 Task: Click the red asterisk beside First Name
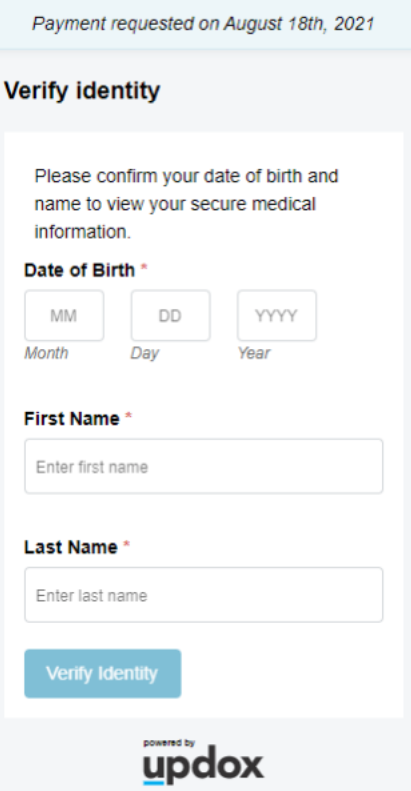[129, 416]
